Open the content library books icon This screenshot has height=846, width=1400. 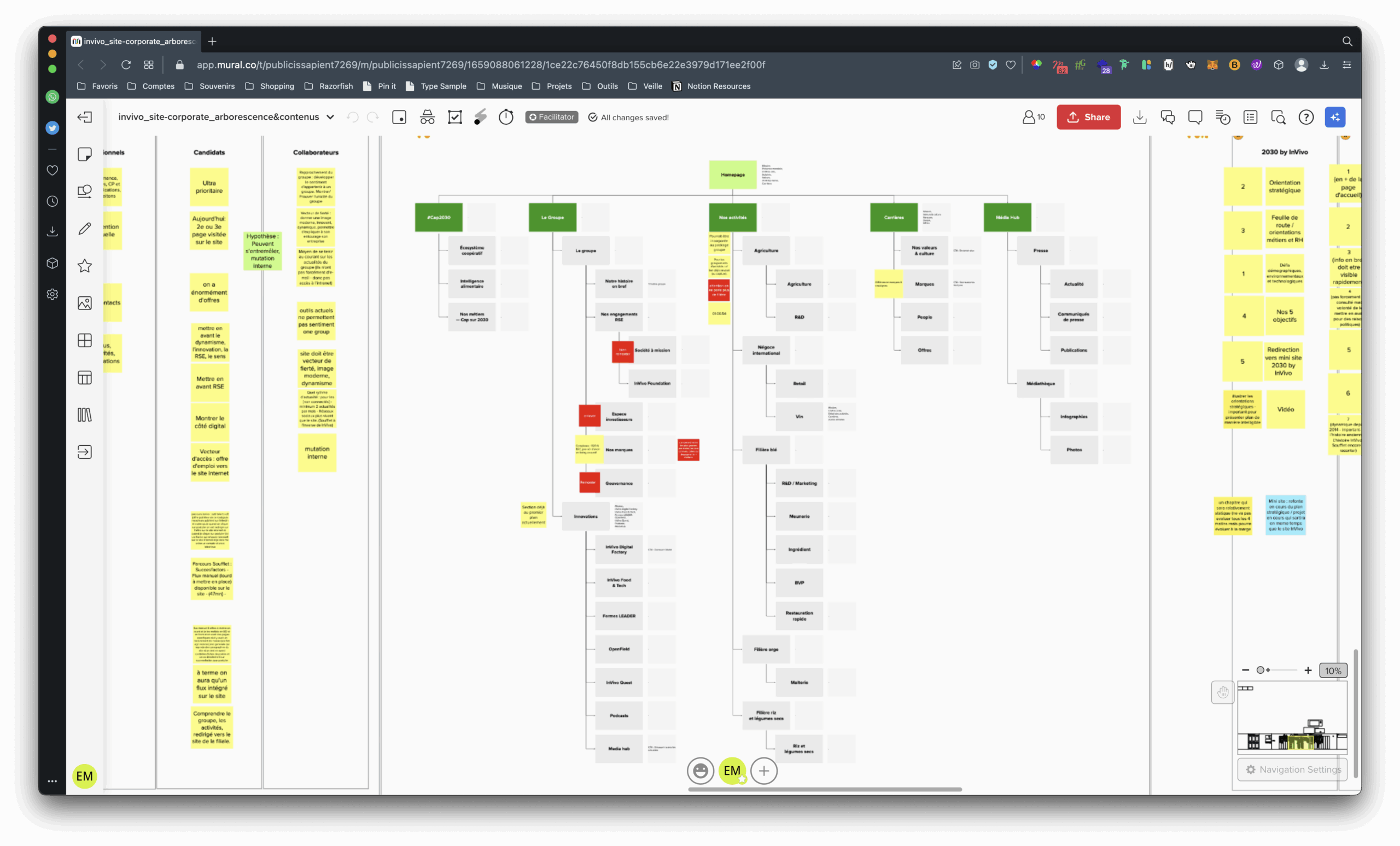point(85,415)
